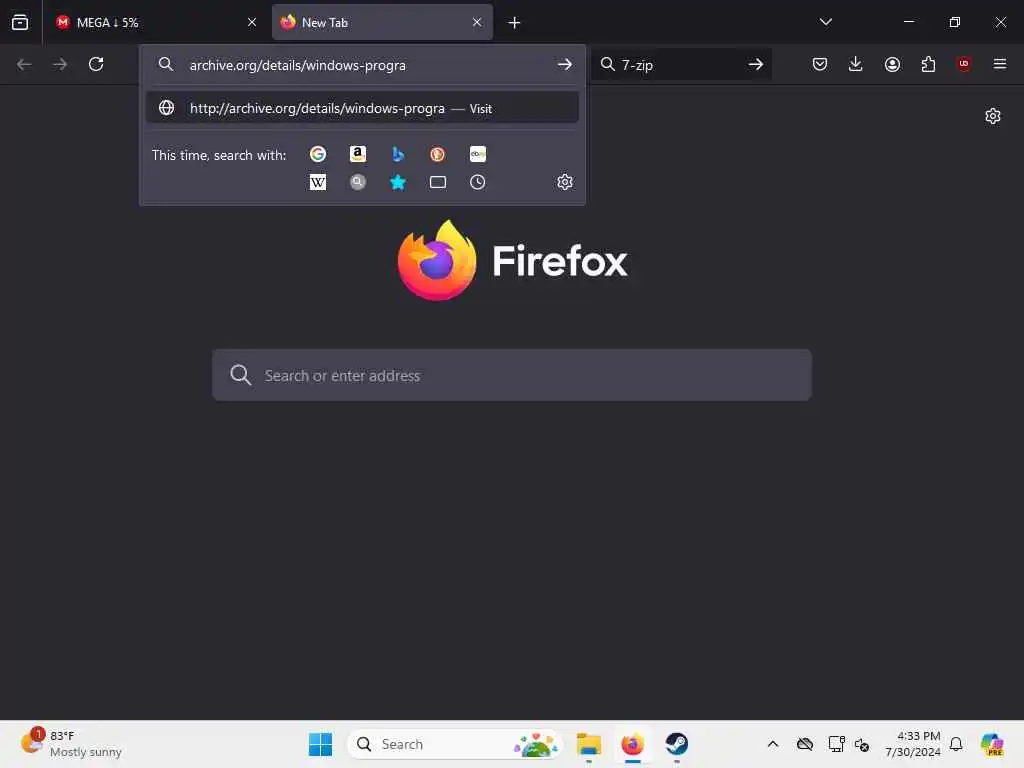Open File Explorer from taskbar

click(x=588, y=744)
